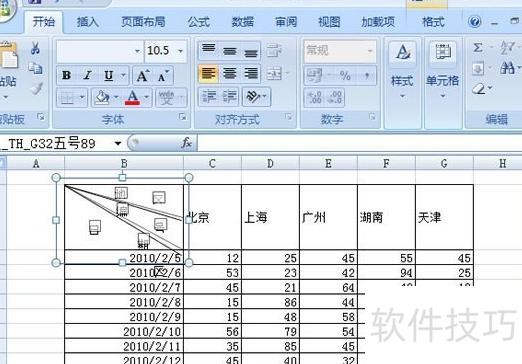Go to the 数据 tab
The width and height of the screenshot is (522, 364).
point(242,22)
